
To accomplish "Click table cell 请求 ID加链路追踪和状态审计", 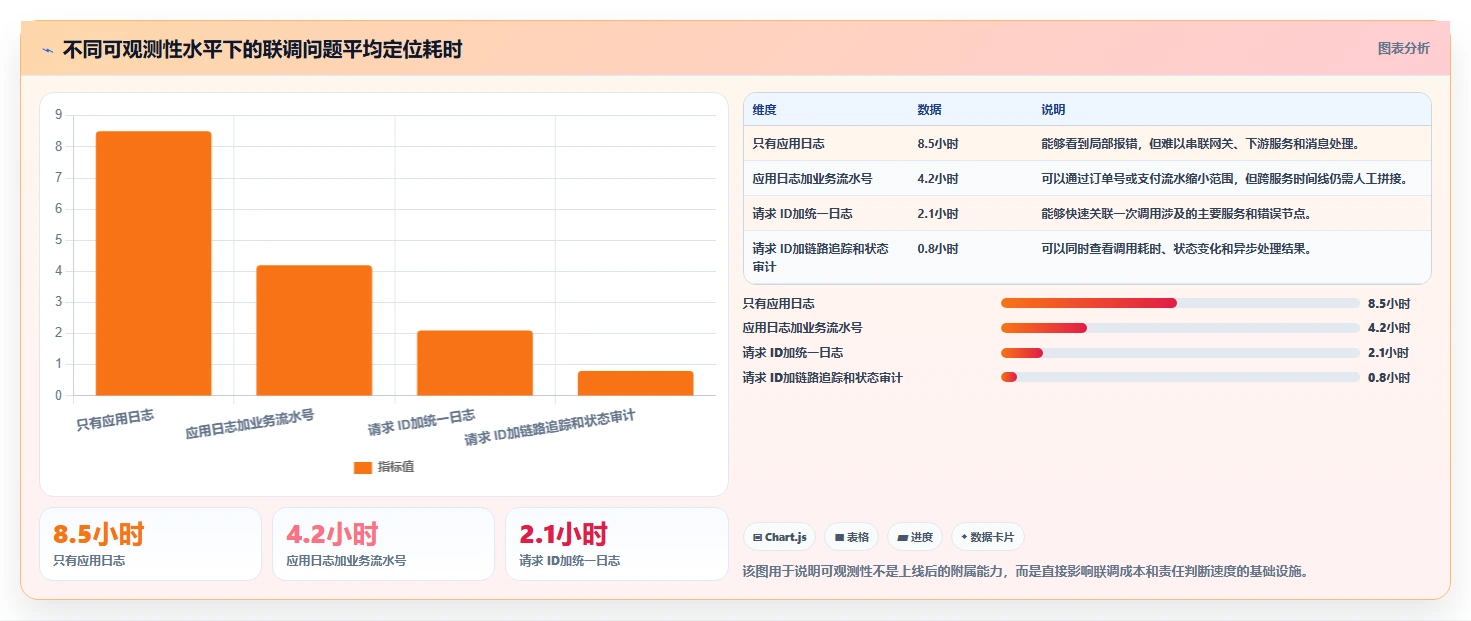I will coord(821,258).
